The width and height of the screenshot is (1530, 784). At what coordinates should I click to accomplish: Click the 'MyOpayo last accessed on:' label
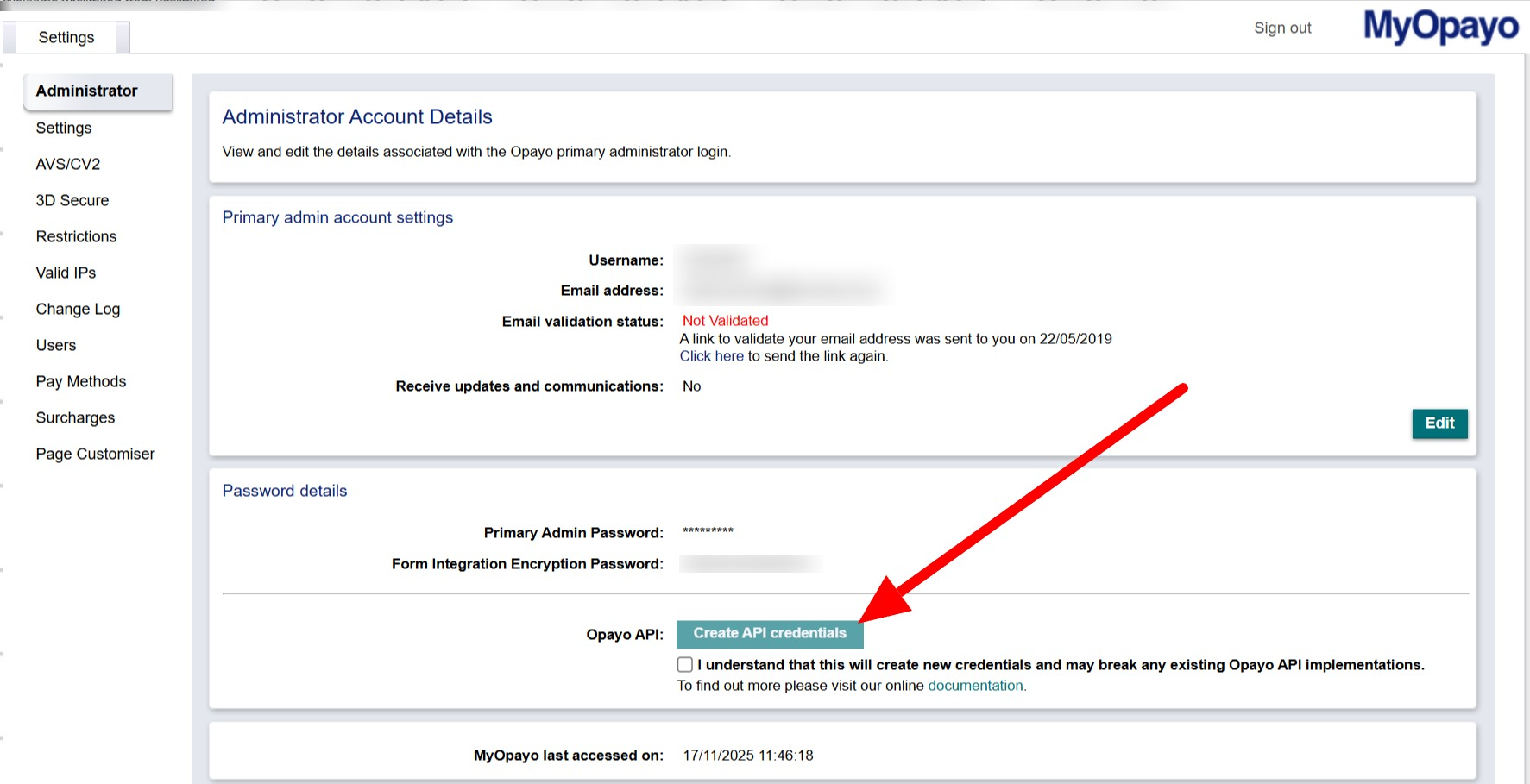point(568,756)
